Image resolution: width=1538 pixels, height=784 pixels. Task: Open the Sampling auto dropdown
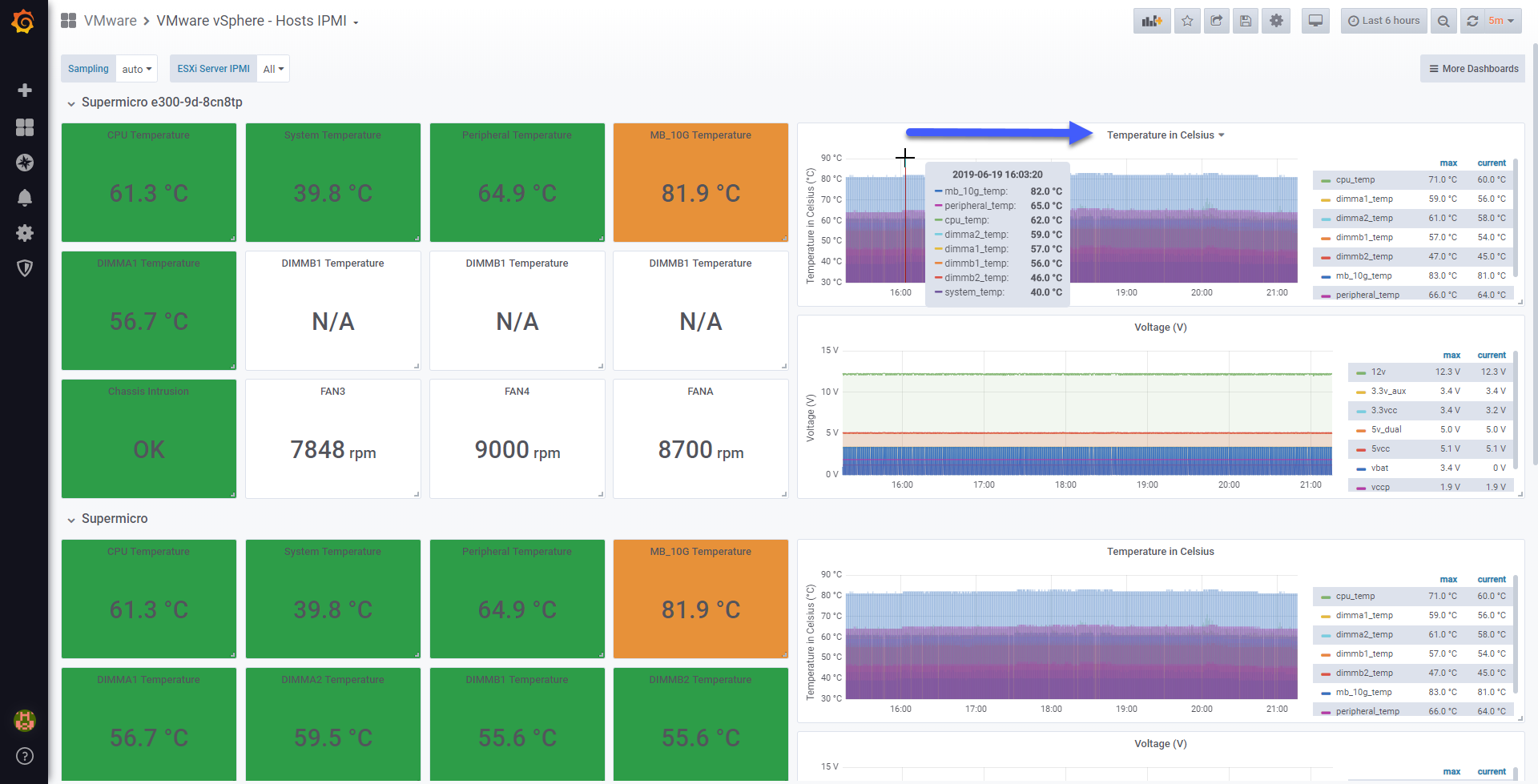137,69
